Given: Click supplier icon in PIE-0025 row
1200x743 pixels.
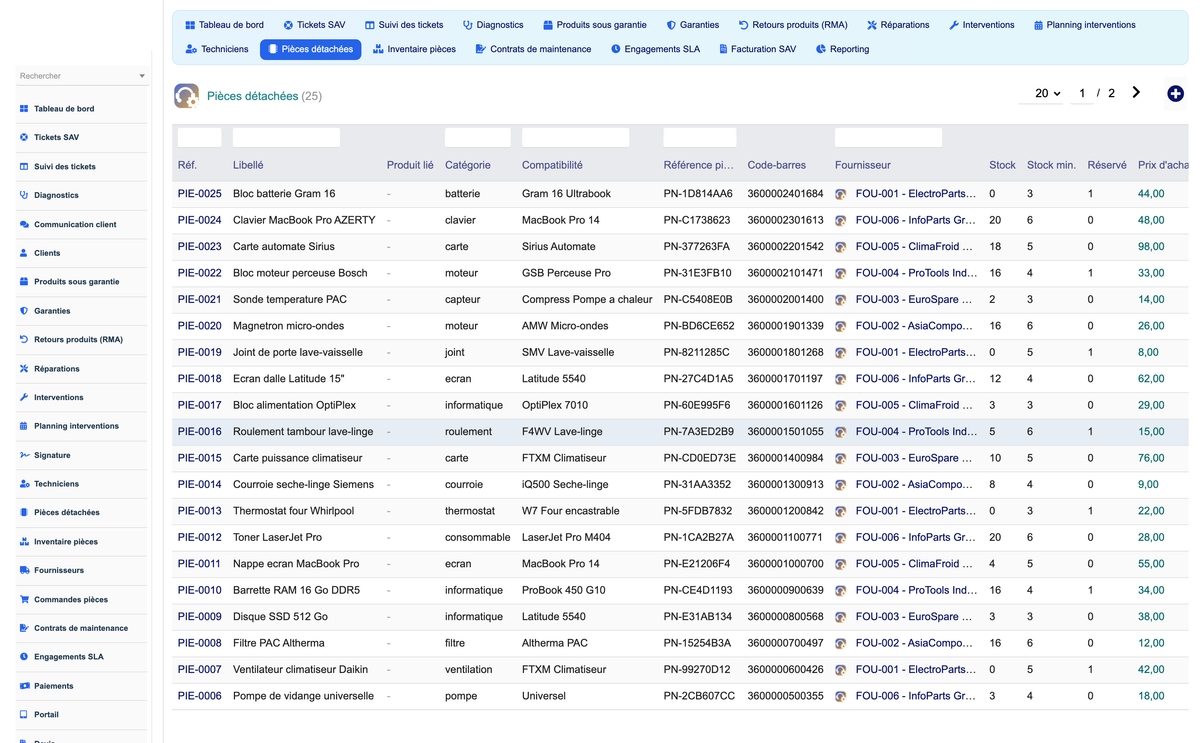Looking at the screenshot, I should pos(841,194).
